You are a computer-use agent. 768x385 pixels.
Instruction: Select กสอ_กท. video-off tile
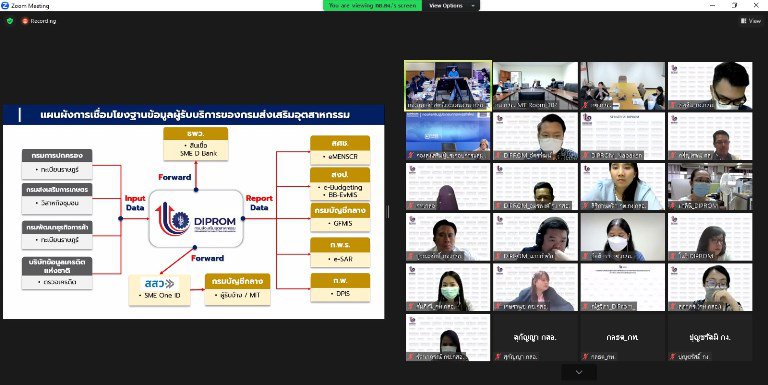(x=623, y=337)
